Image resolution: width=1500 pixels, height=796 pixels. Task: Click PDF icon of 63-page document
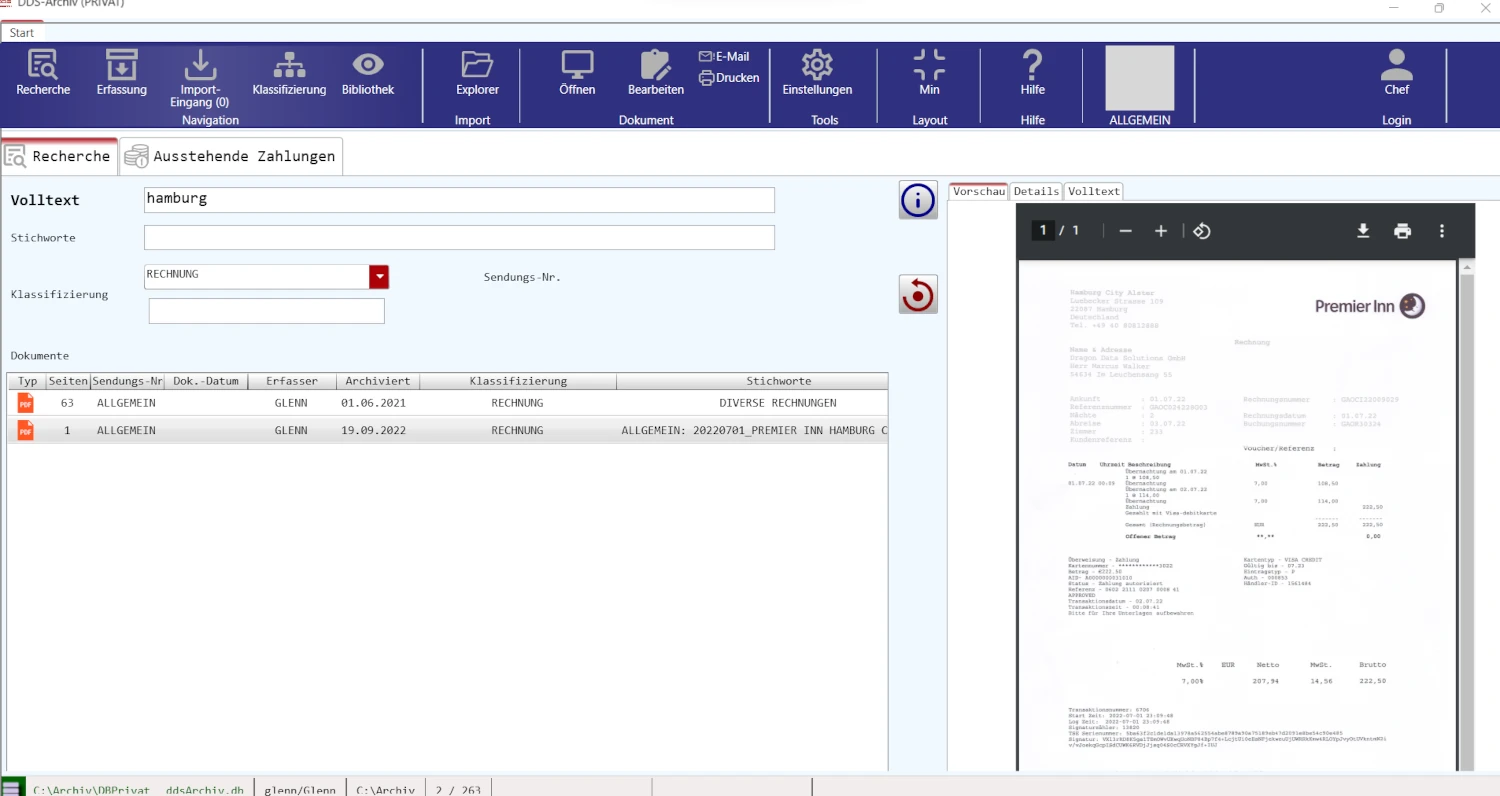click(x=26, y=403)
